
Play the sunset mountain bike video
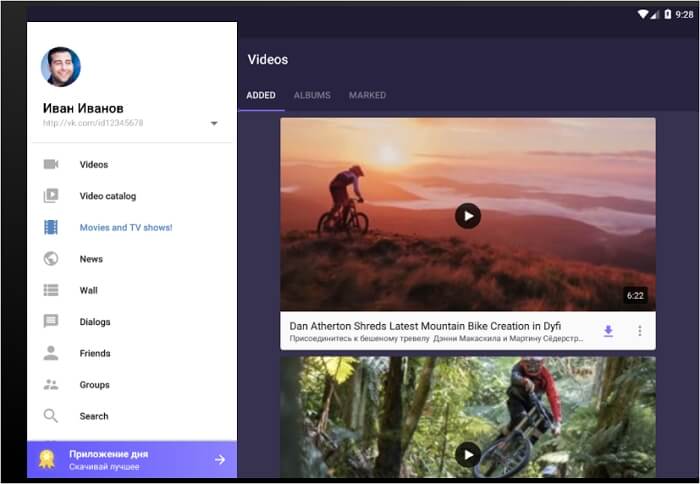point(467,215)
